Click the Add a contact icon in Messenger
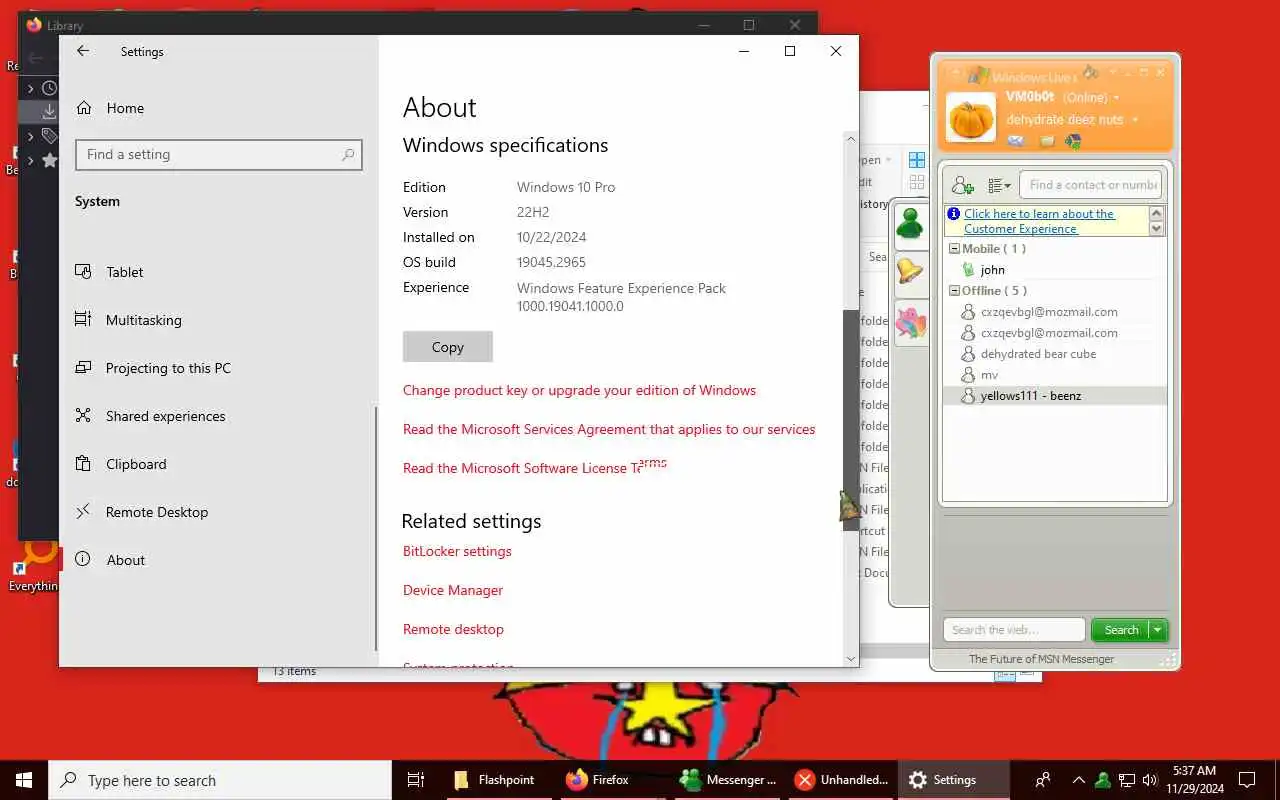 [962, 185]
